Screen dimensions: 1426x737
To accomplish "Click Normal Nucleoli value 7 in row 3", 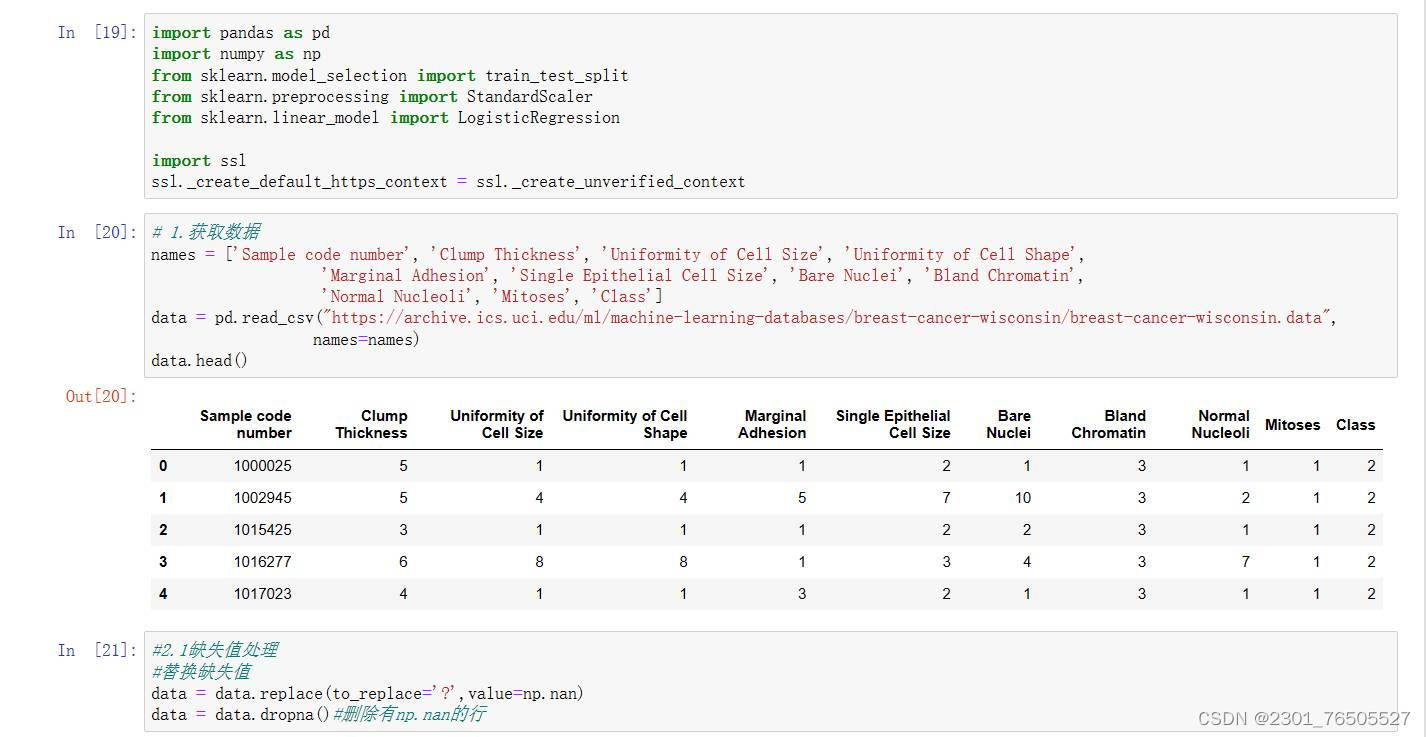I will [x=1246, y=562].
